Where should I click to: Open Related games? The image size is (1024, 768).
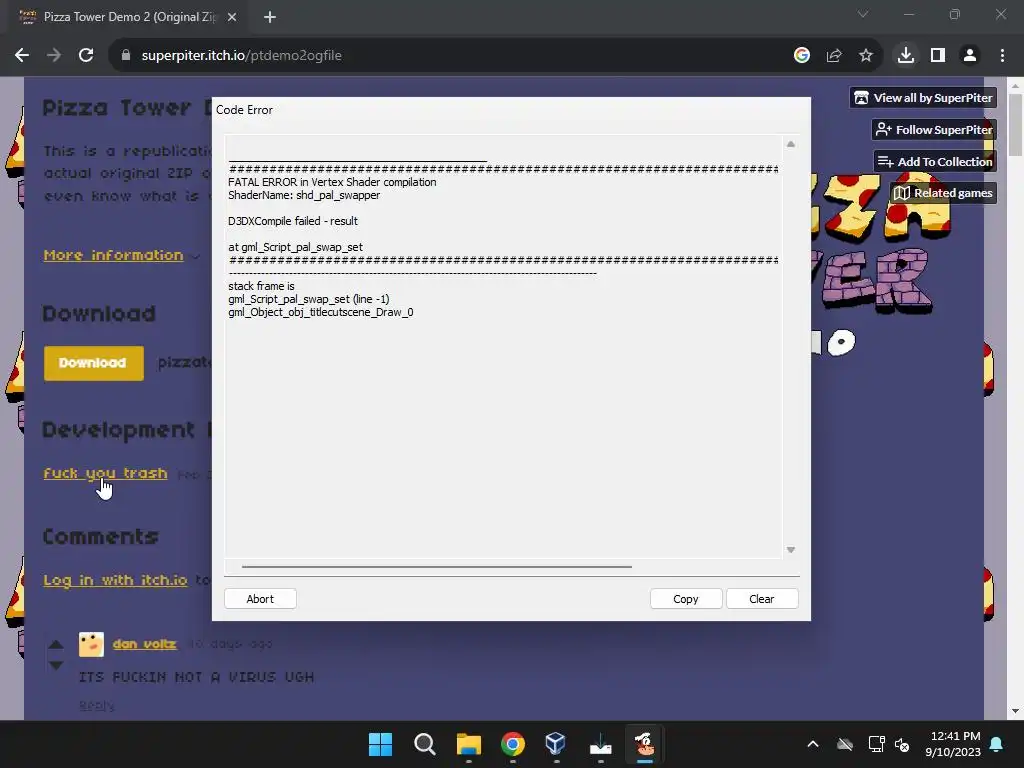pyautogui.click(x=943, y=193)
